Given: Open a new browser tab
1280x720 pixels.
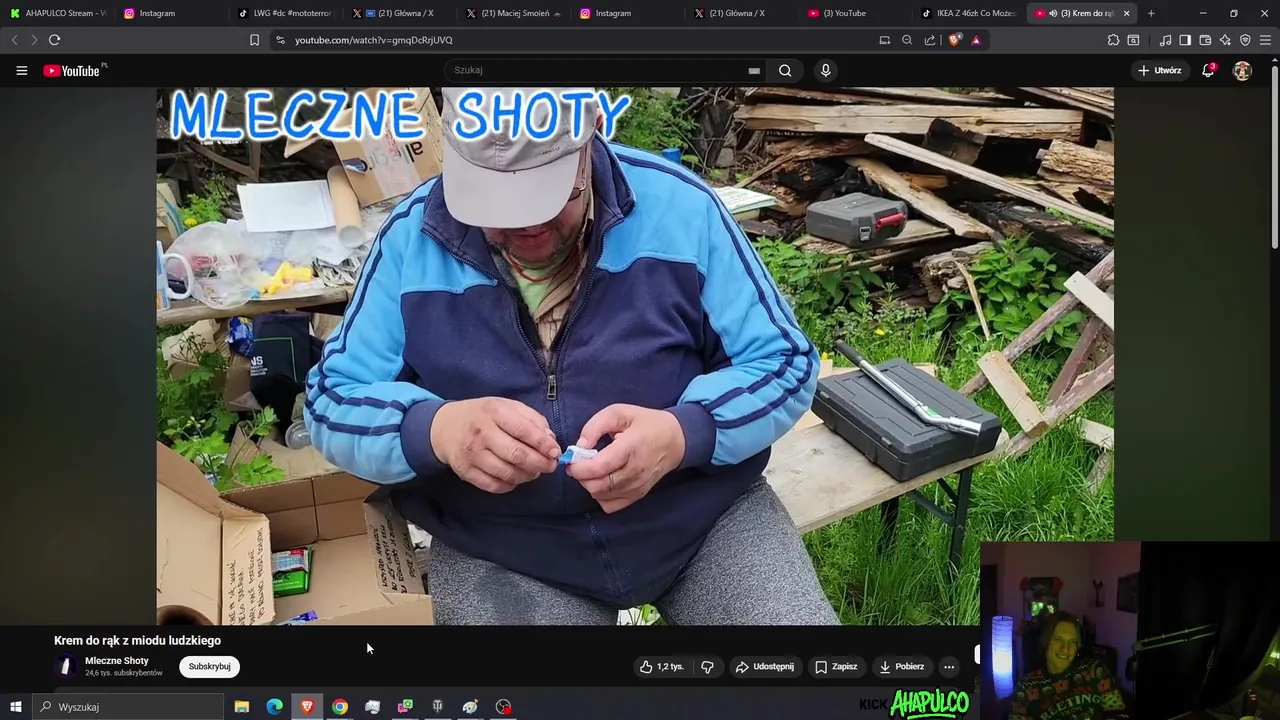Looking at the screenshot, I should pyautogui.click(x=1151, y=13).
